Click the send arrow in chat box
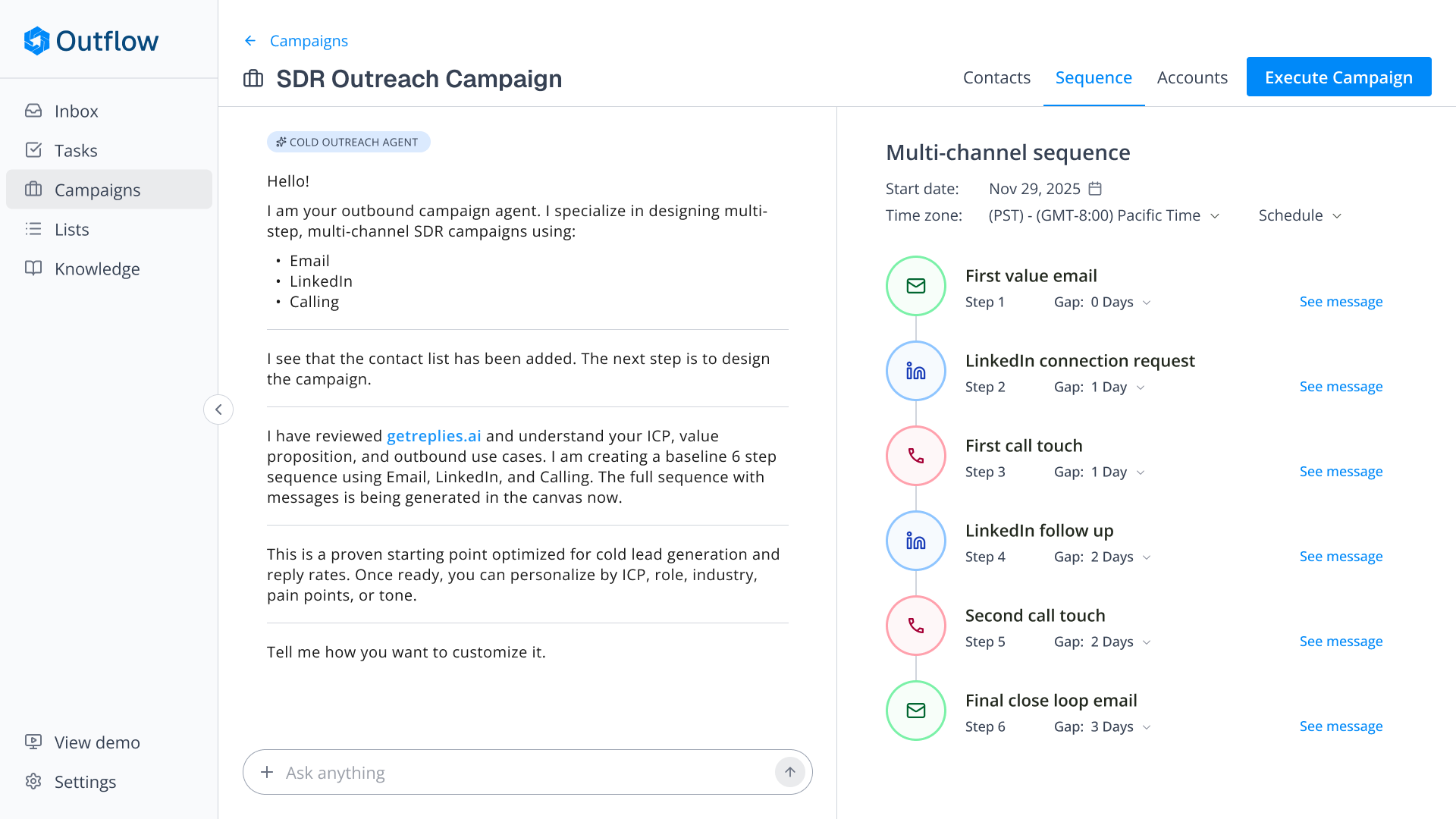This screenshot has height=819, width=1456. (789, 772)
